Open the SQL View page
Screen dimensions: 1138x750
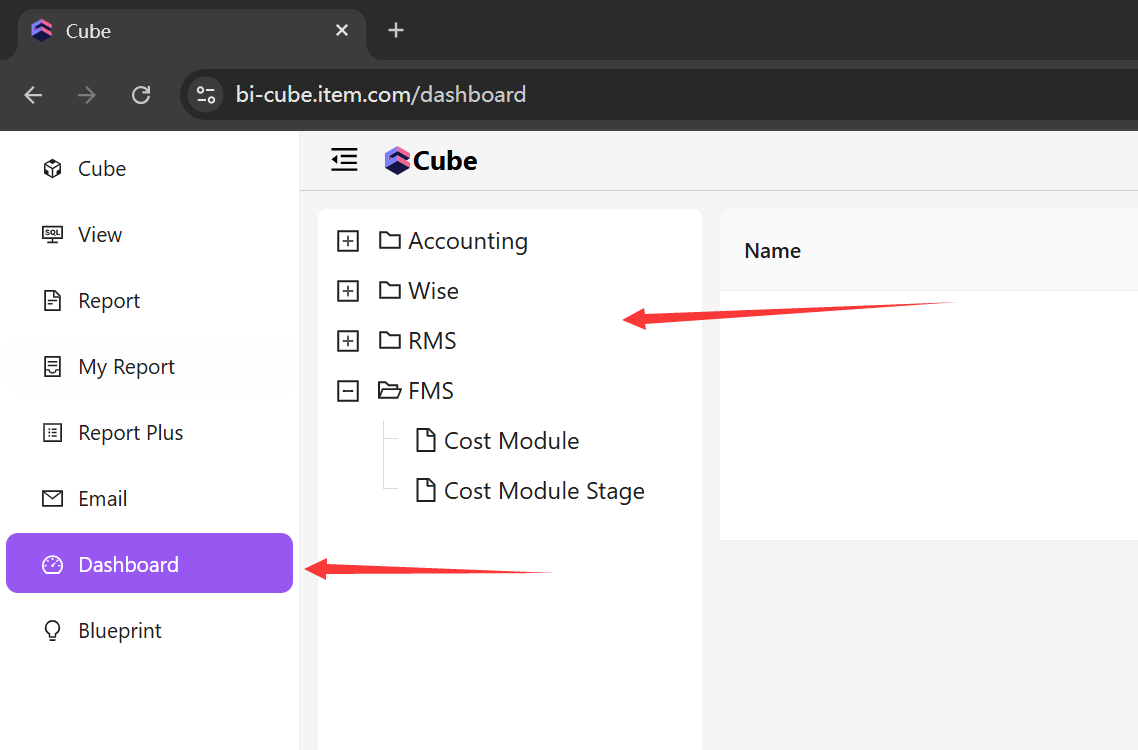pyautogui.click(x=99, y=235)
